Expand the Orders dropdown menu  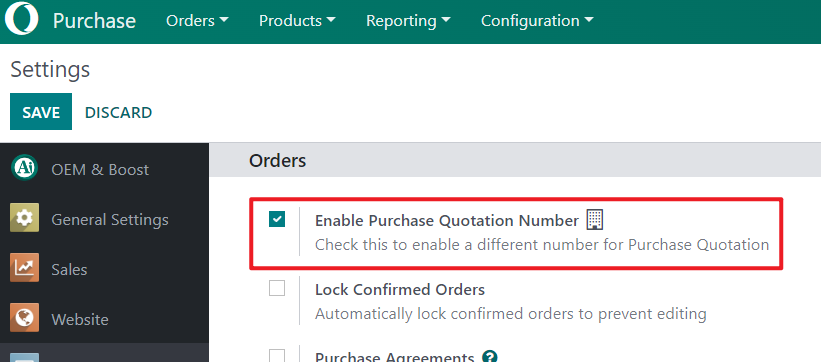(197, 21)
